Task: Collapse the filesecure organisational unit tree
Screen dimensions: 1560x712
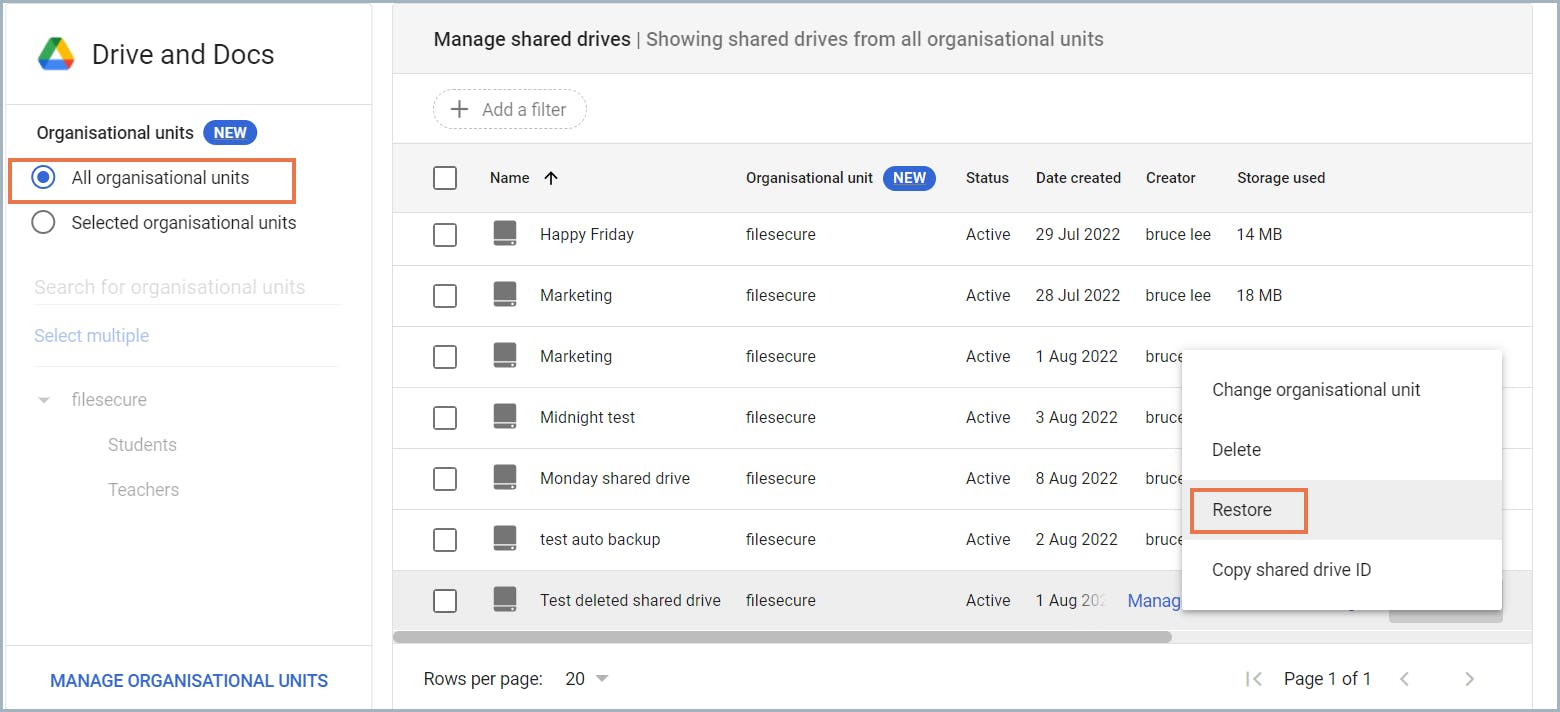Action: click(43, 400)
